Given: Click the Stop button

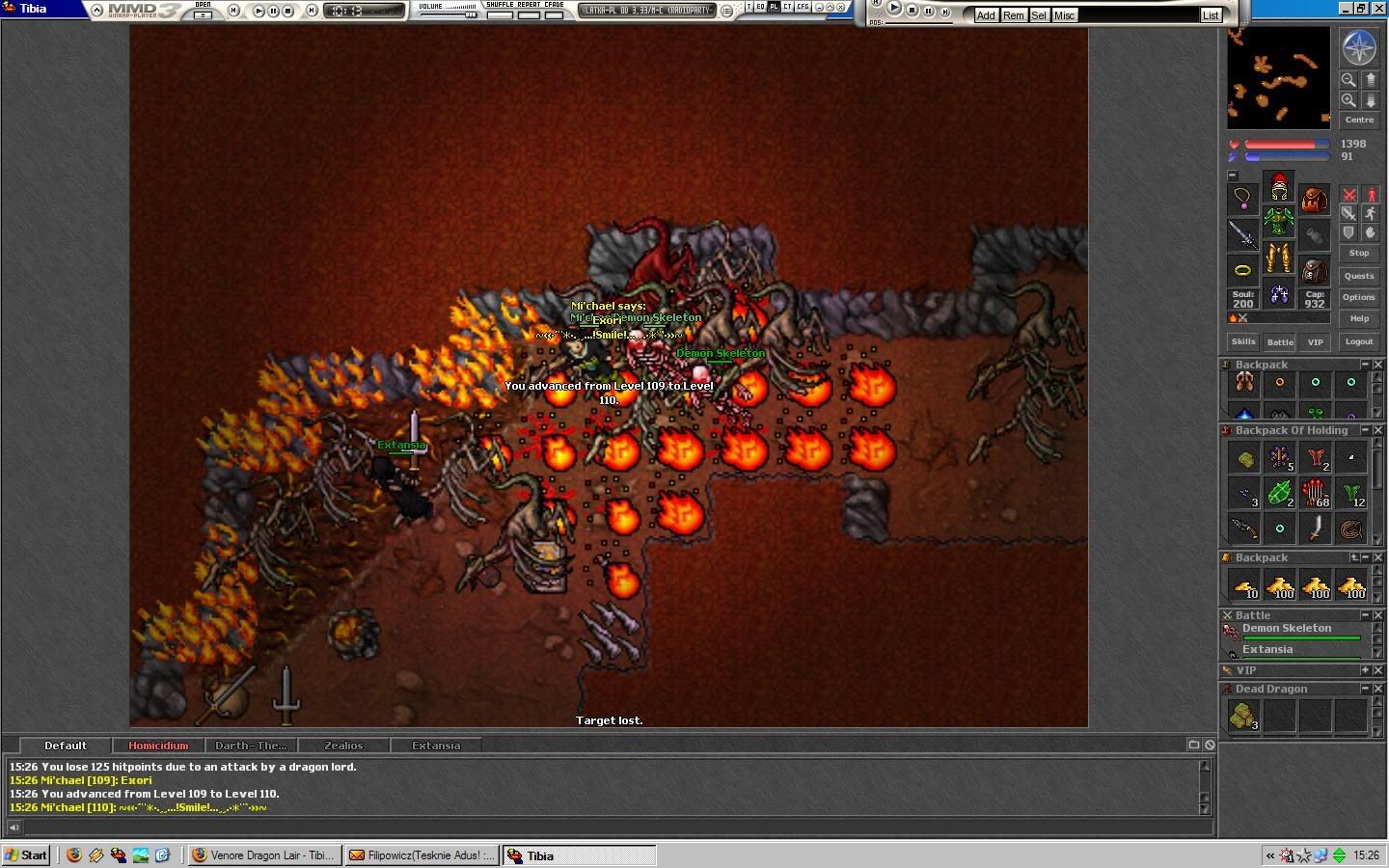Looking at the screenshot, I should pyautogui.click(x=1359, y=253).
